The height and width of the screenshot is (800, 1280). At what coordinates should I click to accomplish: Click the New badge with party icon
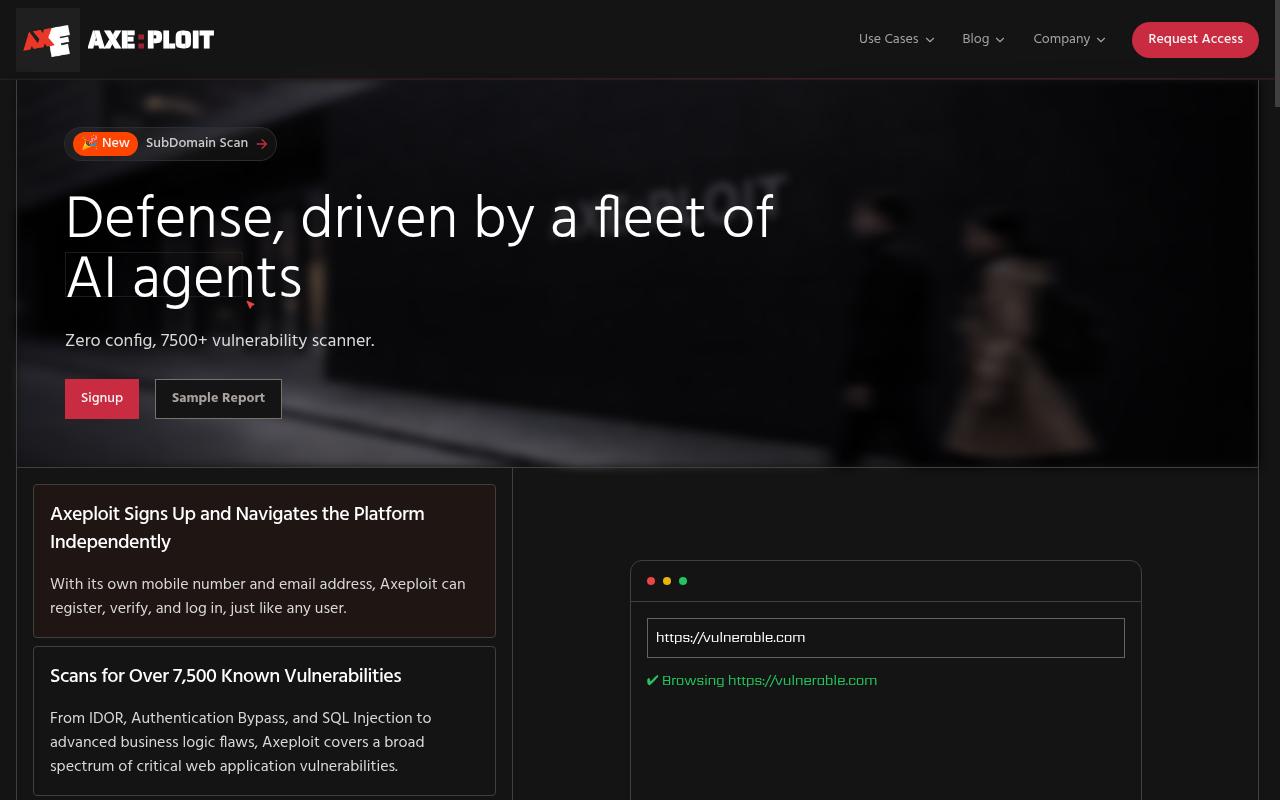point(105,143)
